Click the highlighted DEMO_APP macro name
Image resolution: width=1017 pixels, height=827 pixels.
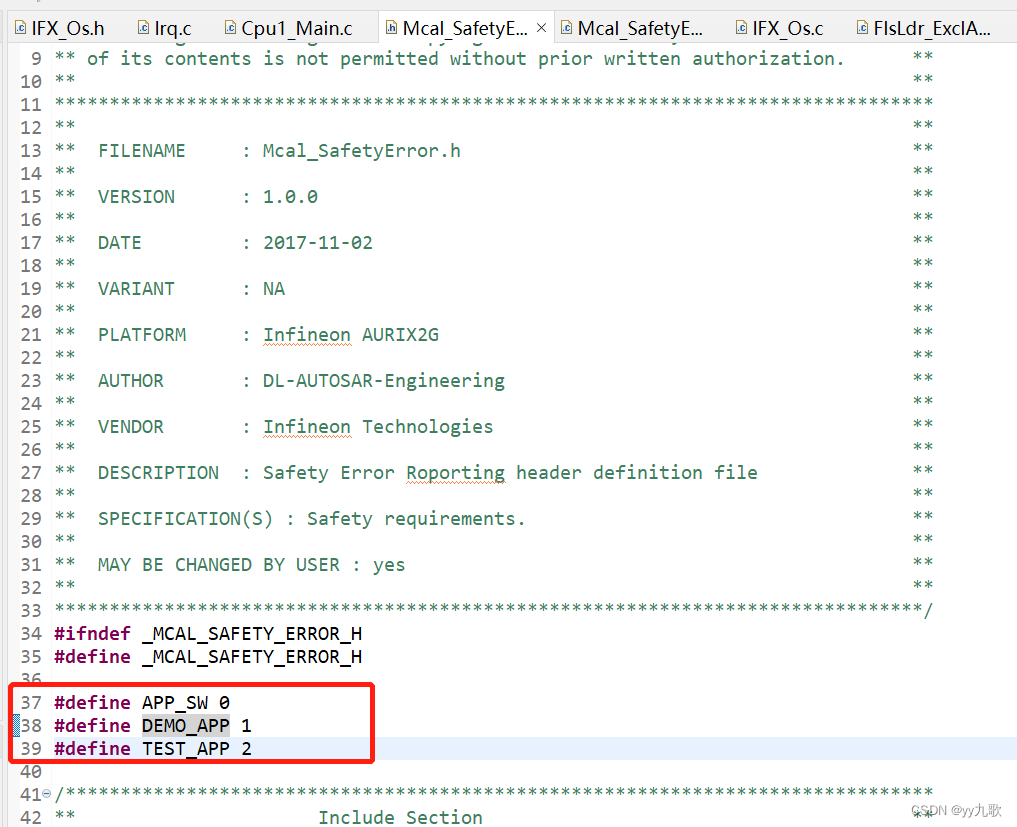[185, 726]
